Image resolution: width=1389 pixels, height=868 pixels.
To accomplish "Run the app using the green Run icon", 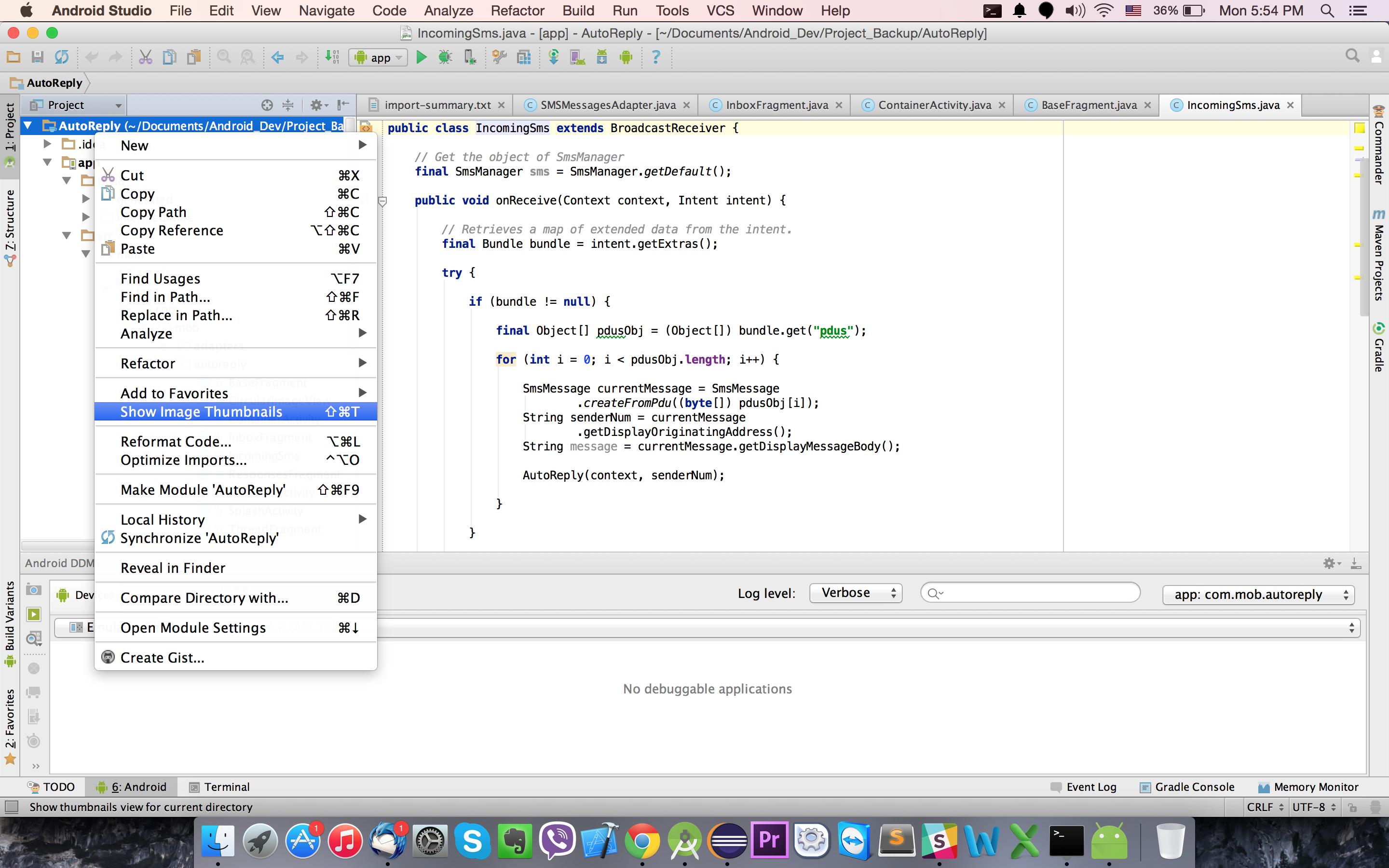I will (x=423, y=57).
